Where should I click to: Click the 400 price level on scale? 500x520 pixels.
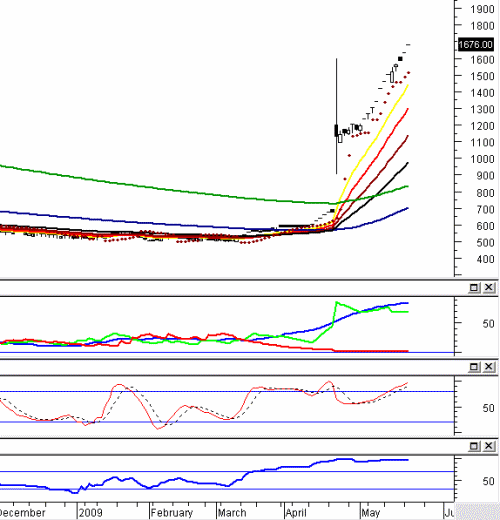[x=485, y=259]
